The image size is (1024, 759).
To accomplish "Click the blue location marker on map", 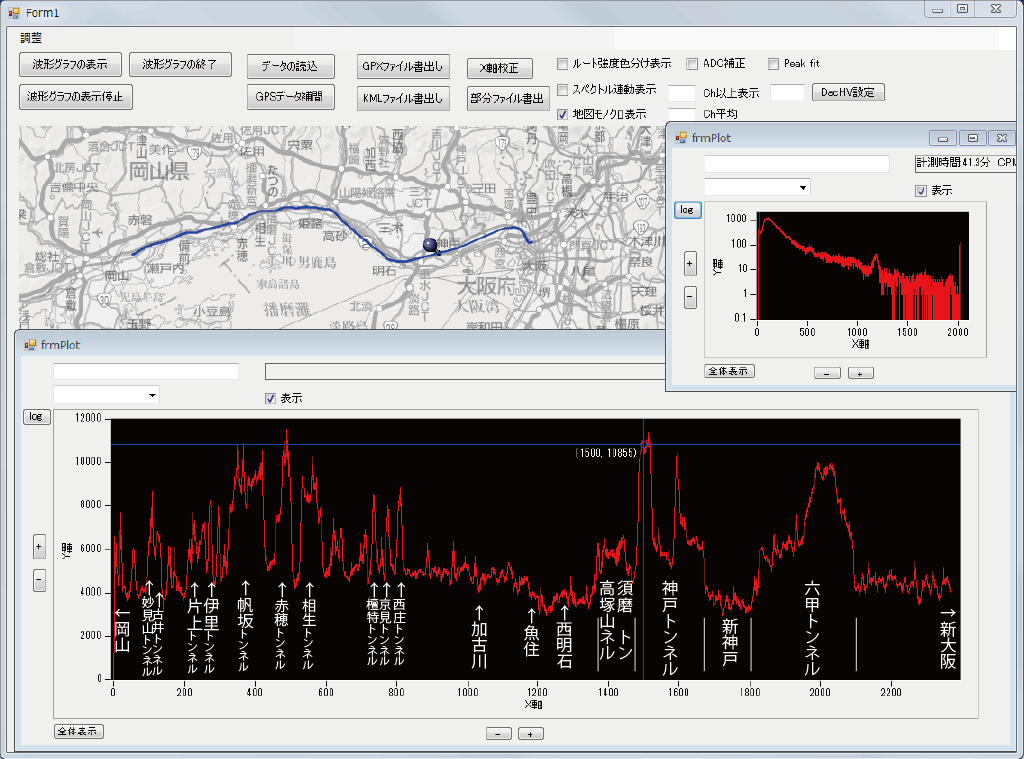I will (430, 245).
